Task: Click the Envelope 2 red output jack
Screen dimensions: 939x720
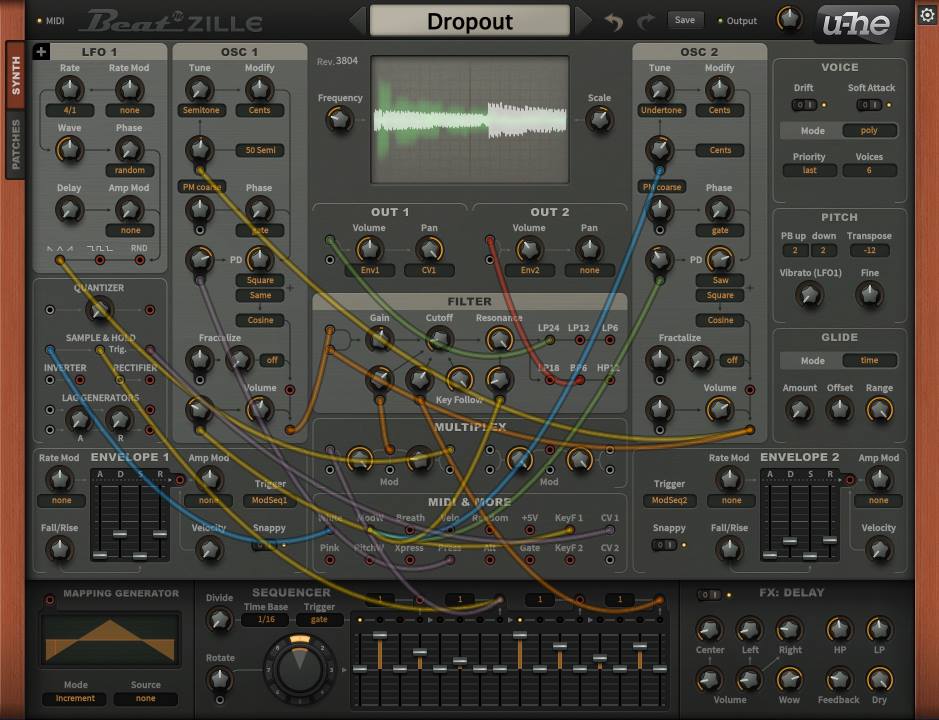Action: tap(849, 479)
